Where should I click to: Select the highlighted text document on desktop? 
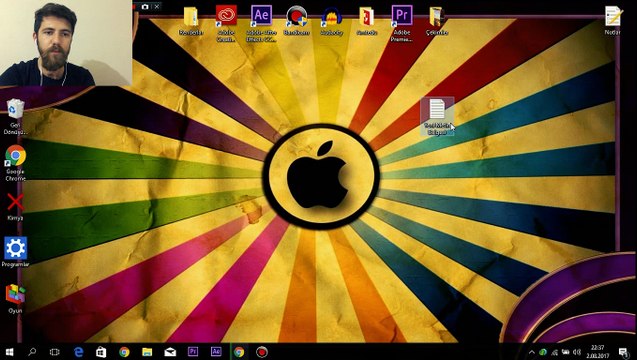point(437,117)
